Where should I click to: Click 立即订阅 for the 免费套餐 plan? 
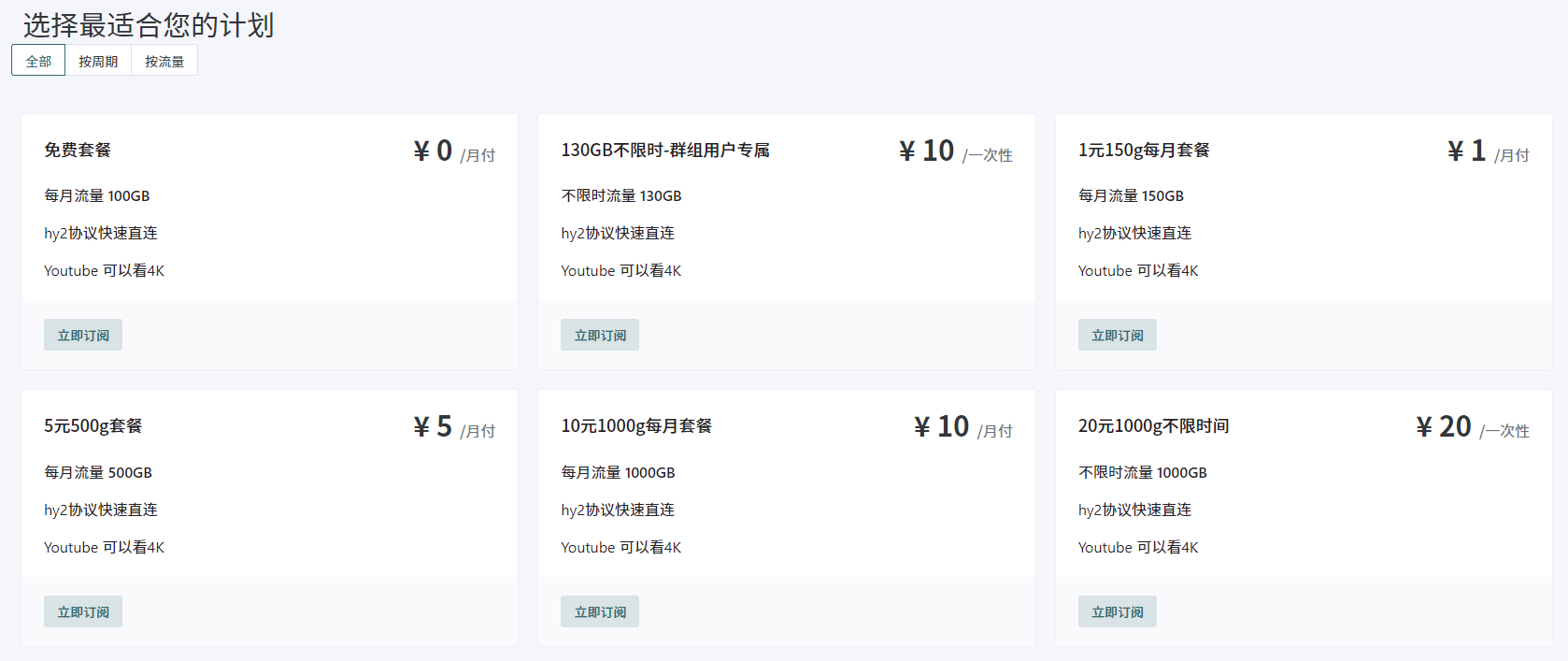click(83, 335)
